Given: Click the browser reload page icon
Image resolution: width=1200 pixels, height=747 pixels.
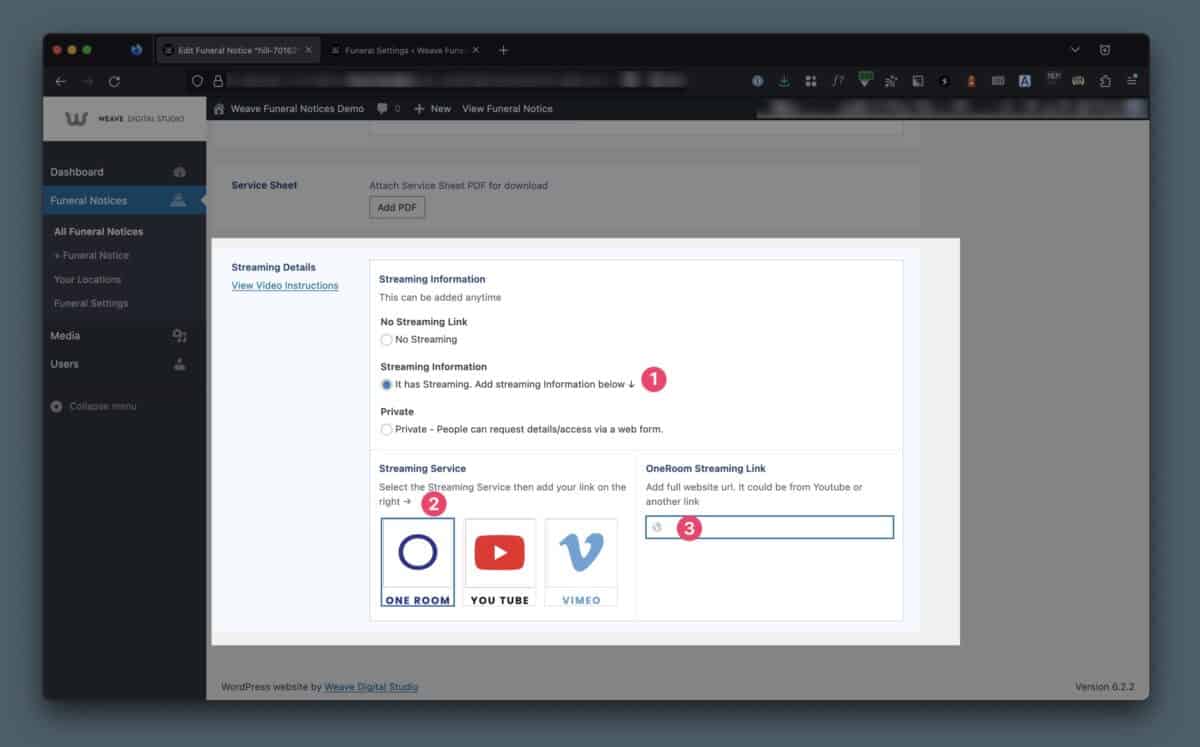Looking at the screenshot, I should (114, 81).
